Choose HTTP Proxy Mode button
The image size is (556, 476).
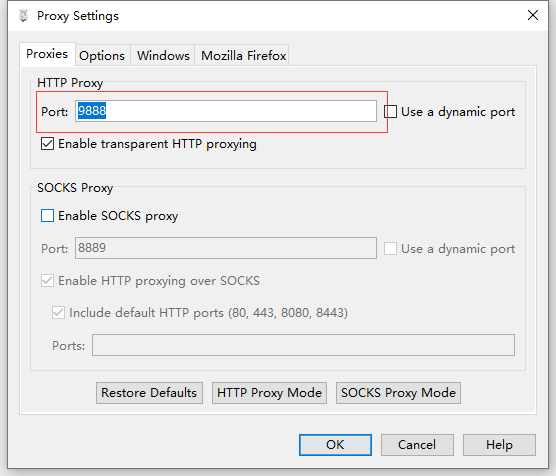269,393
